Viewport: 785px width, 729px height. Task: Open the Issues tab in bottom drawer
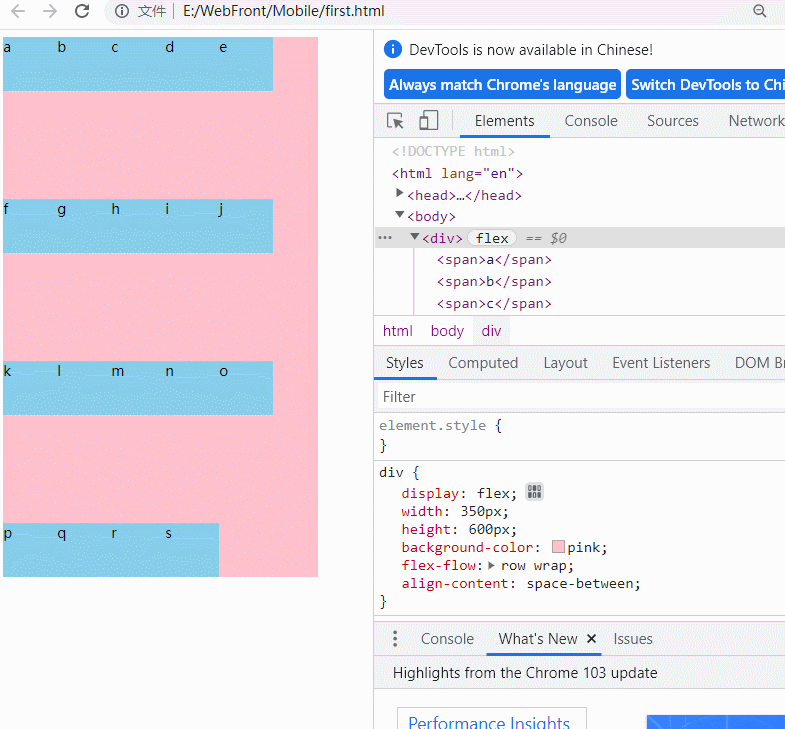[x=633, y=639]
